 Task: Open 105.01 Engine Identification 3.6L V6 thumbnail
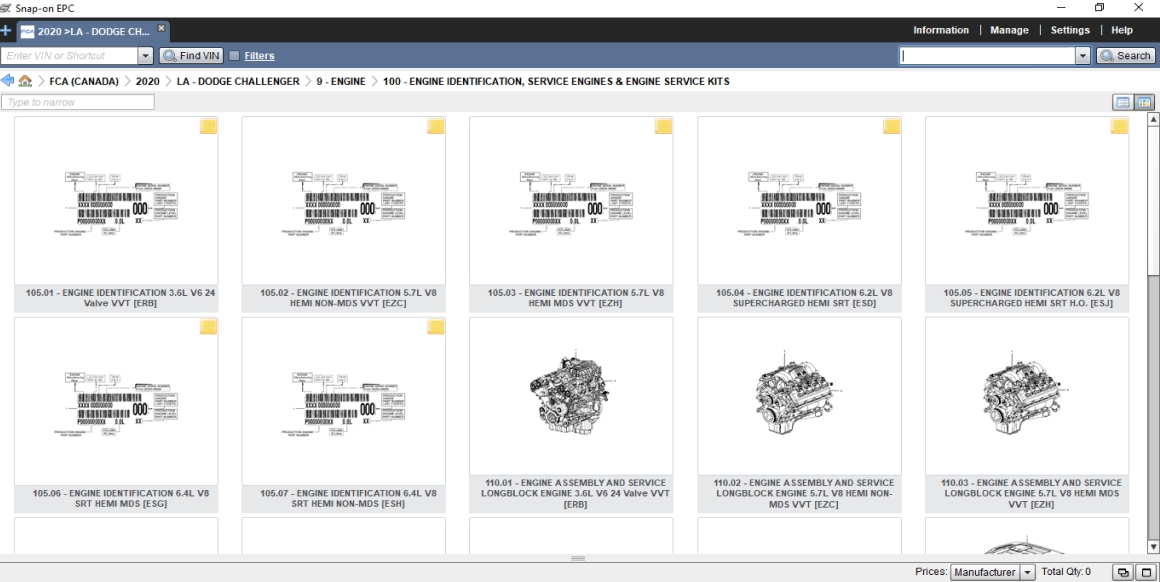click(x=116, y=201)
